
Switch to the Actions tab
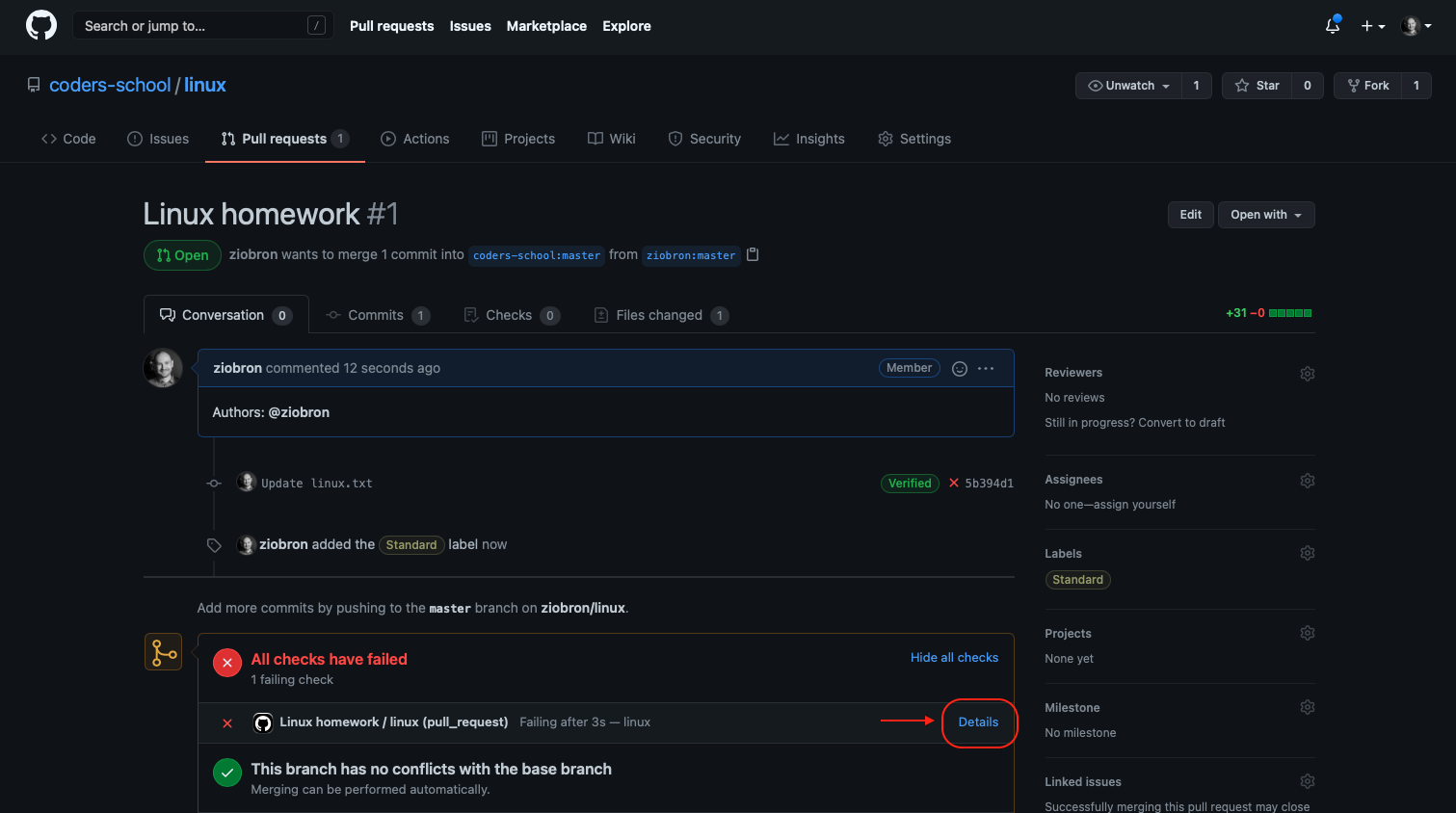point(415,139)
